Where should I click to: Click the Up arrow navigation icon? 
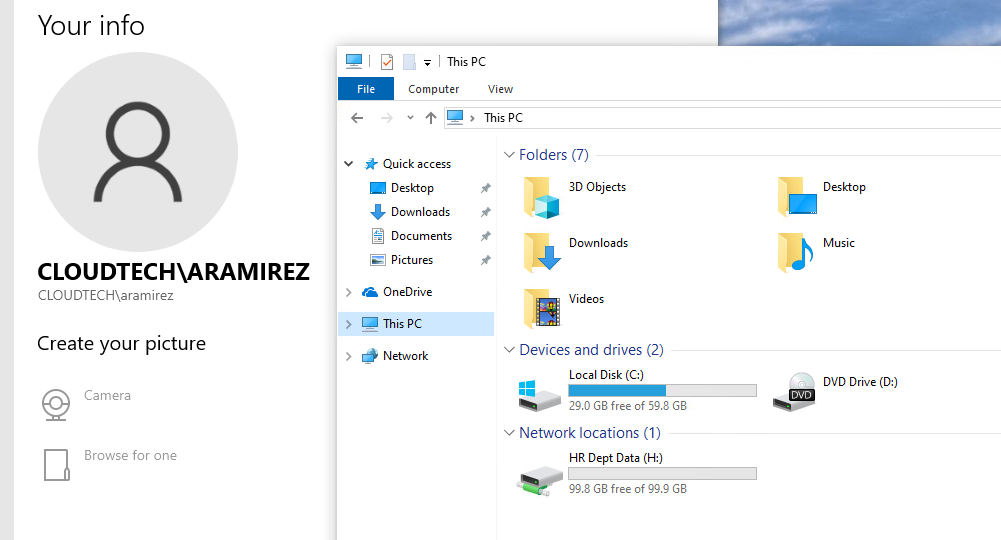click(x=431, y=118)
